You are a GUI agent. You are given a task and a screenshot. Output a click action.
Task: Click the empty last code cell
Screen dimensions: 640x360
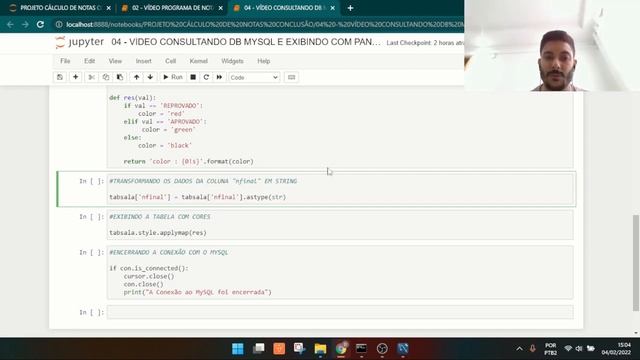(x=340, y=312)
